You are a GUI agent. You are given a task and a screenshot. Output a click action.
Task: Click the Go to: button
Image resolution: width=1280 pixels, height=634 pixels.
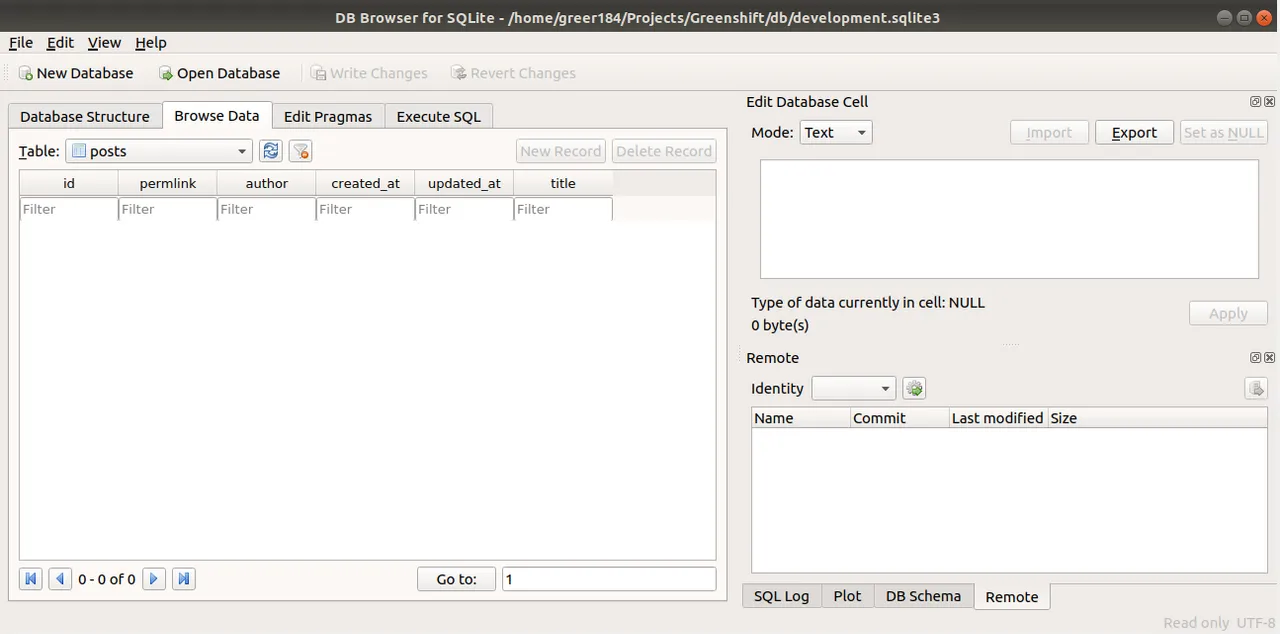point(457,579)
